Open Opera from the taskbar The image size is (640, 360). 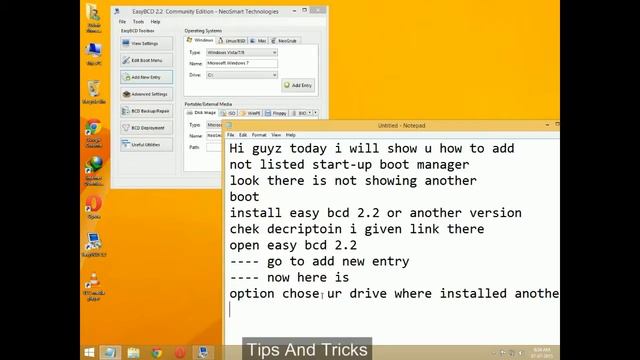[180, 352]
